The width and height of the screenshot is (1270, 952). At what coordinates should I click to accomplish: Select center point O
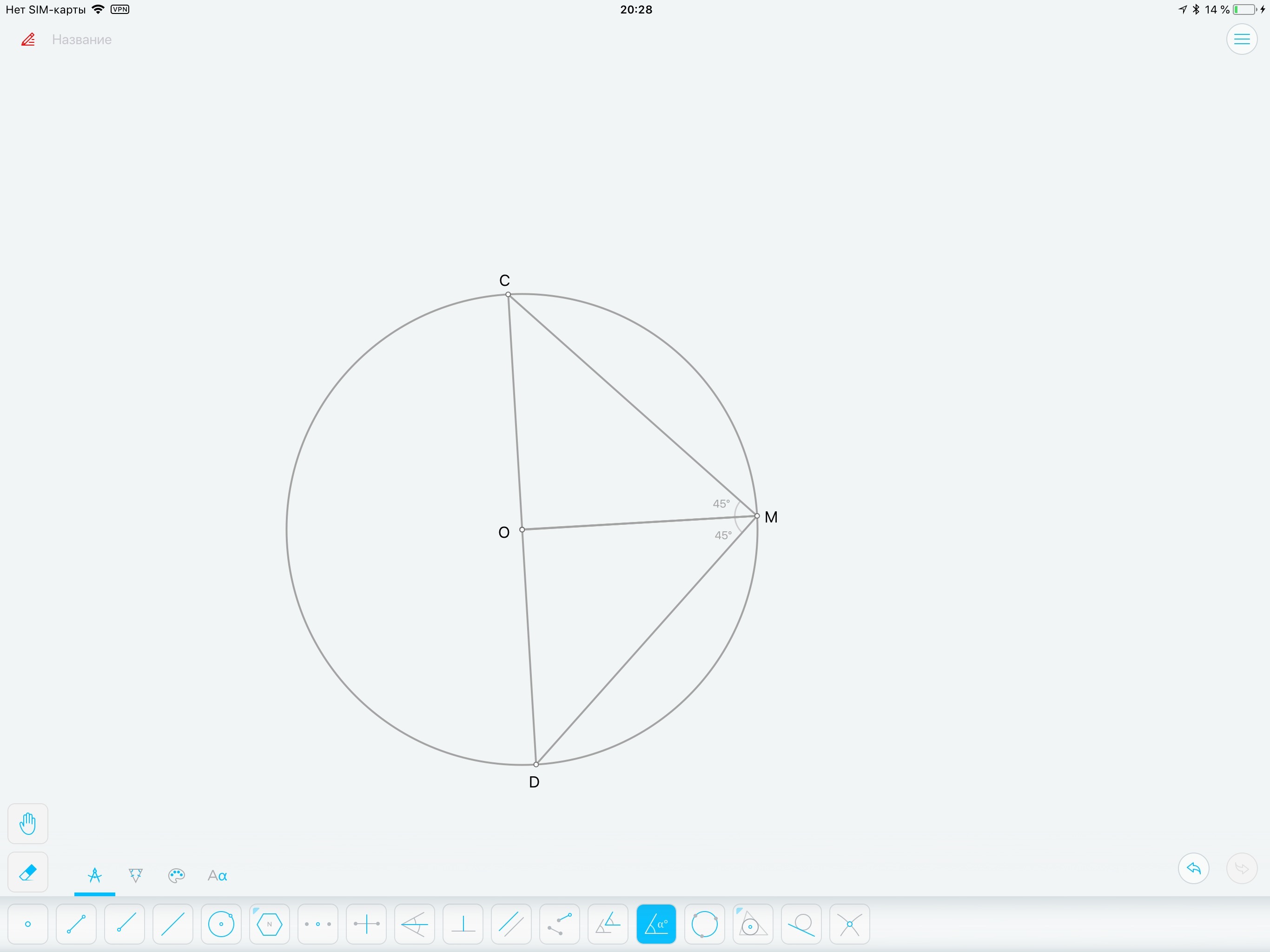click(x=522, y=529)
